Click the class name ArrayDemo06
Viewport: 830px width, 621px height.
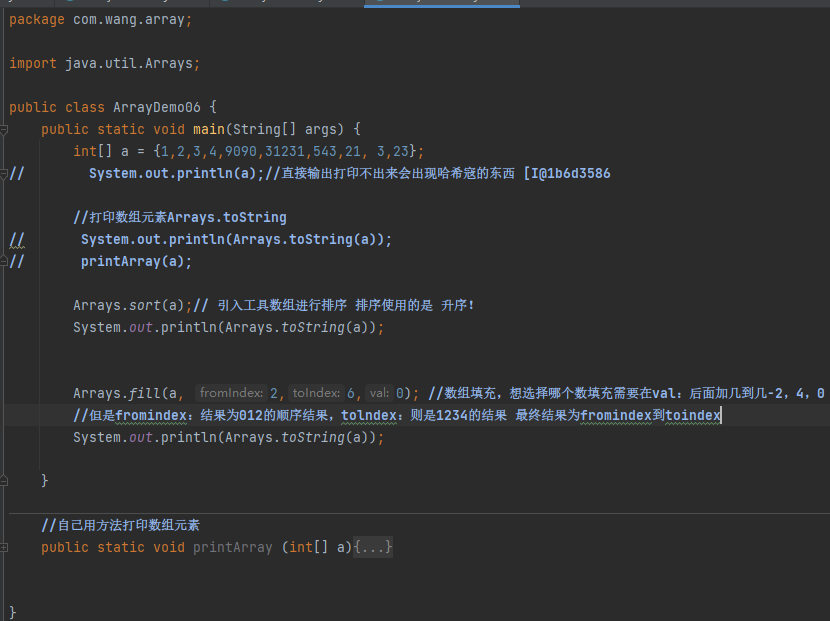160,108
